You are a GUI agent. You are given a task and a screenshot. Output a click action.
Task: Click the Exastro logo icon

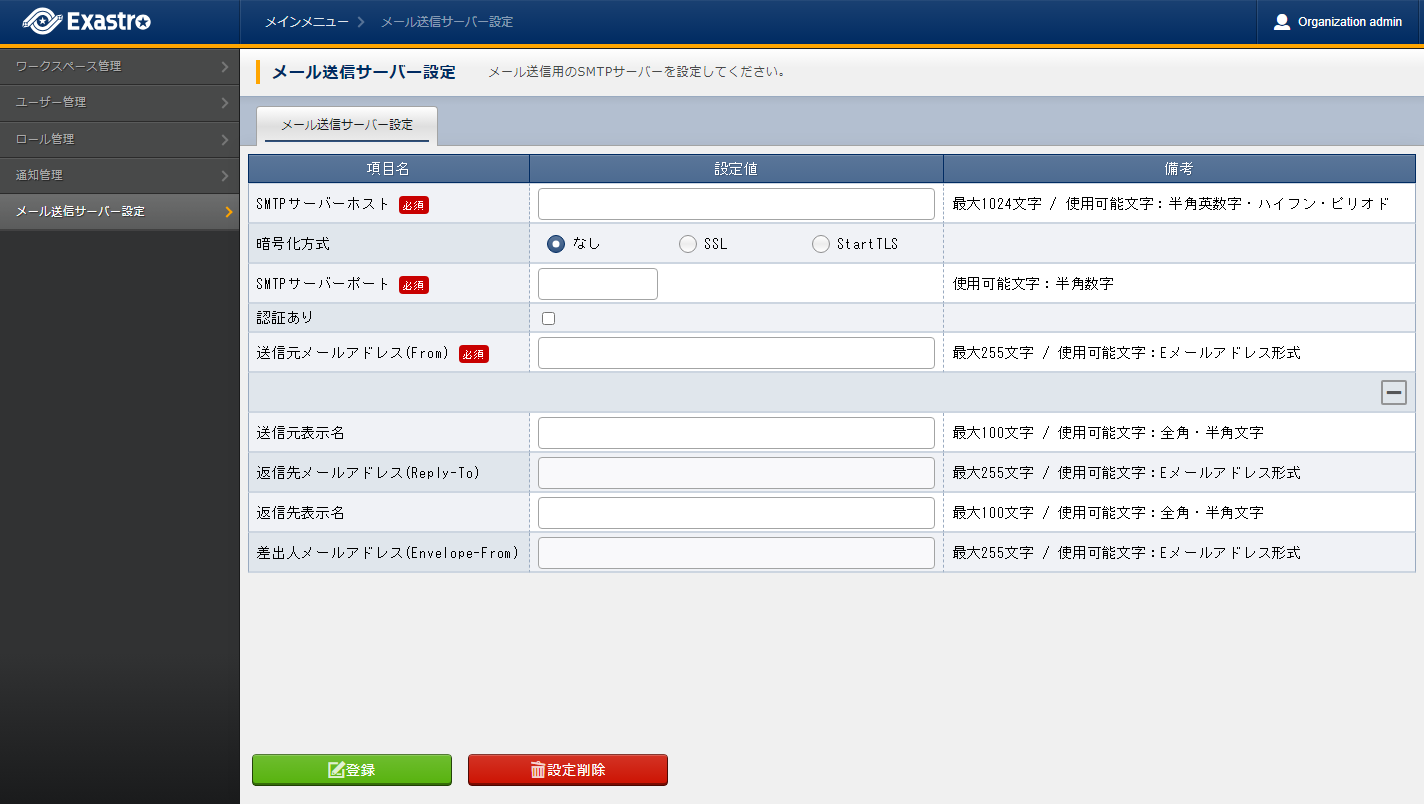coord(40,21)
